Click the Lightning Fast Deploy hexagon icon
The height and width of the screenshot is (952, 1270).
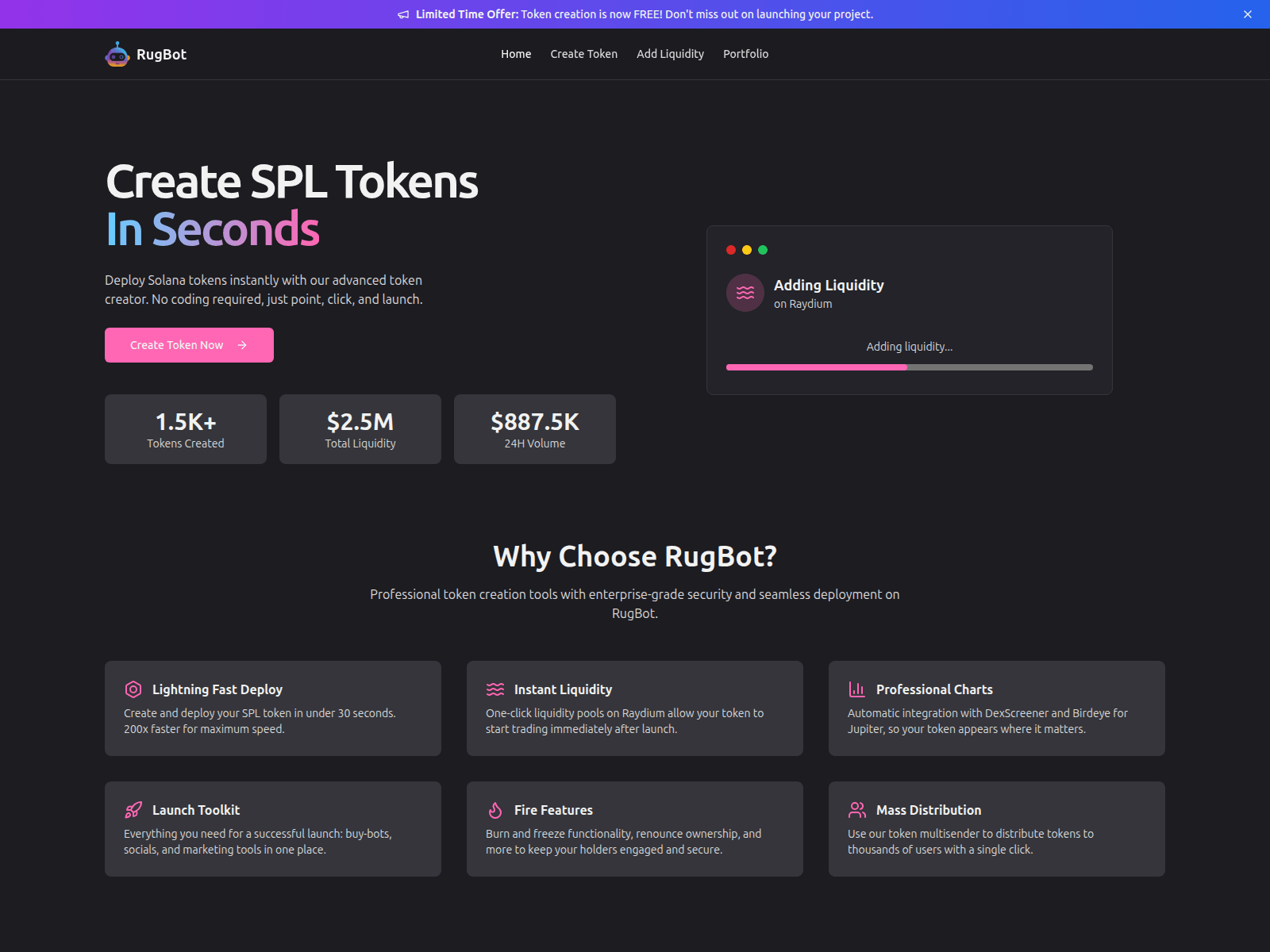coord(133,689)
